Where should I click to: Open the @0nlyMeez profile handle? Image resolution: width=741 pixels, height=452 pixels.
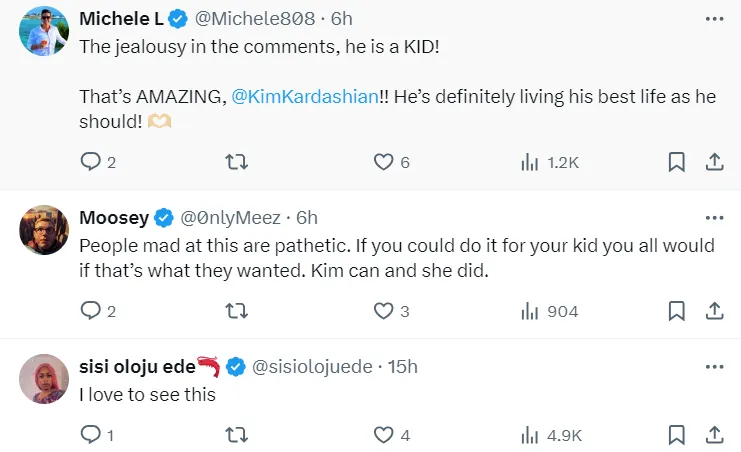click(231, 217)
